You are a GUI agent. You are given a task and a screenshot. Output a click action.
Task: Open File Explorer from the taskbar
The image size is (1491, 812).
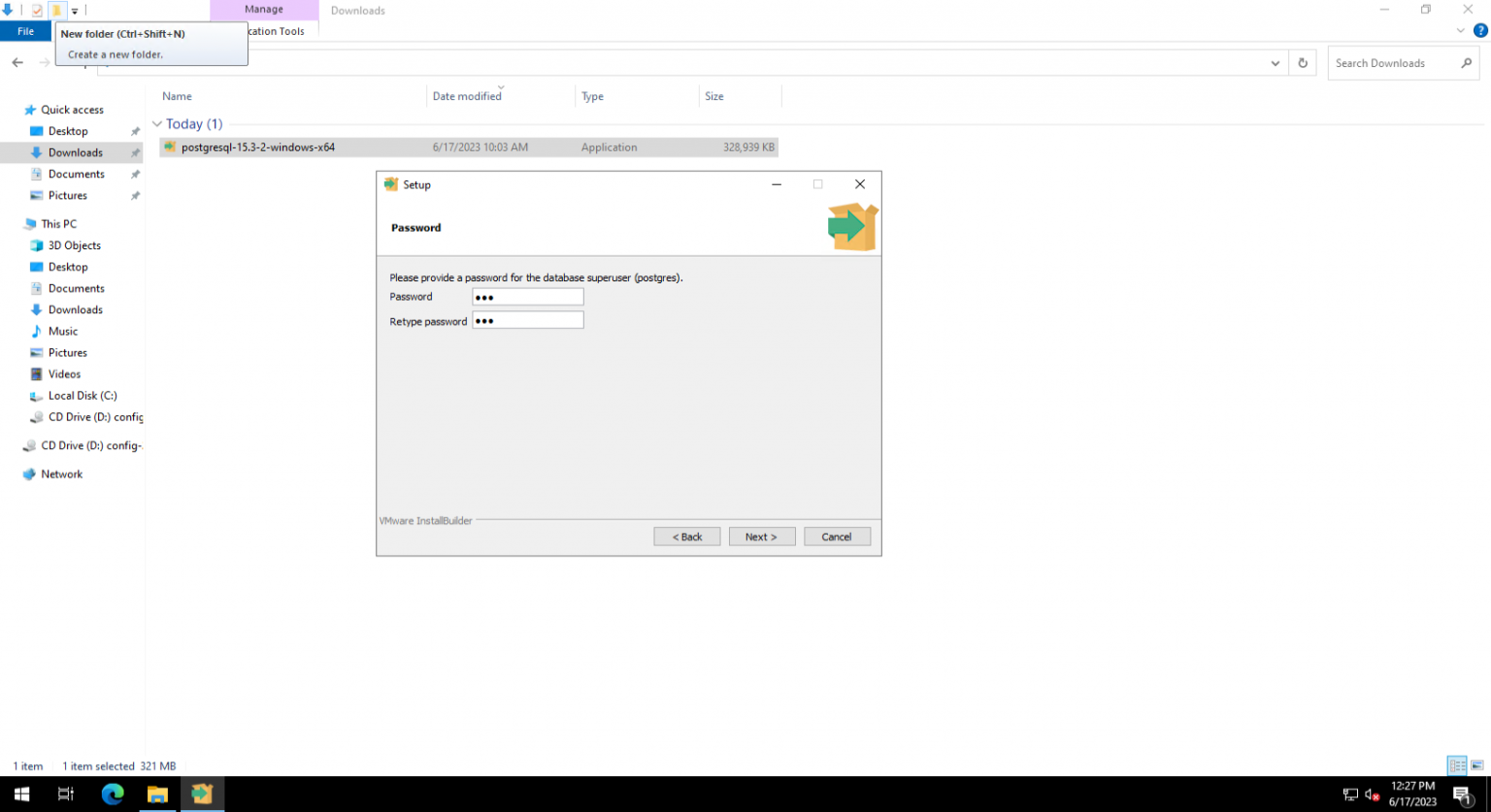157,794
